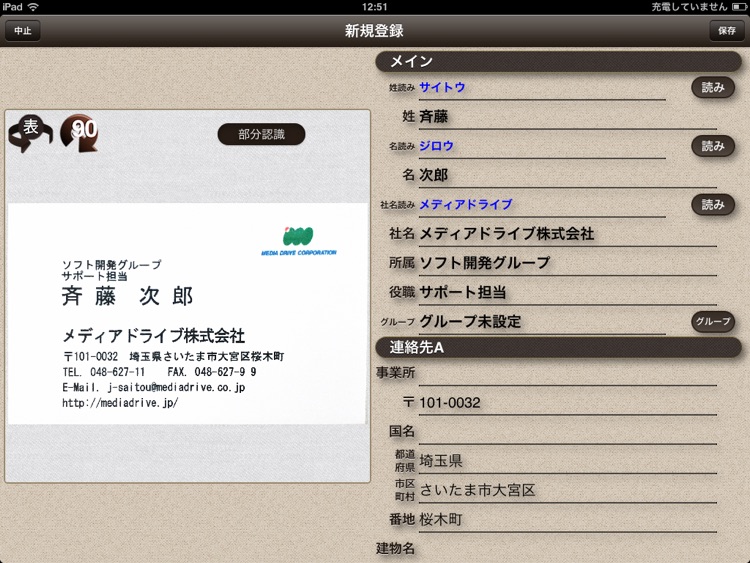Flip card to front/back side icon

click(30, 132)
